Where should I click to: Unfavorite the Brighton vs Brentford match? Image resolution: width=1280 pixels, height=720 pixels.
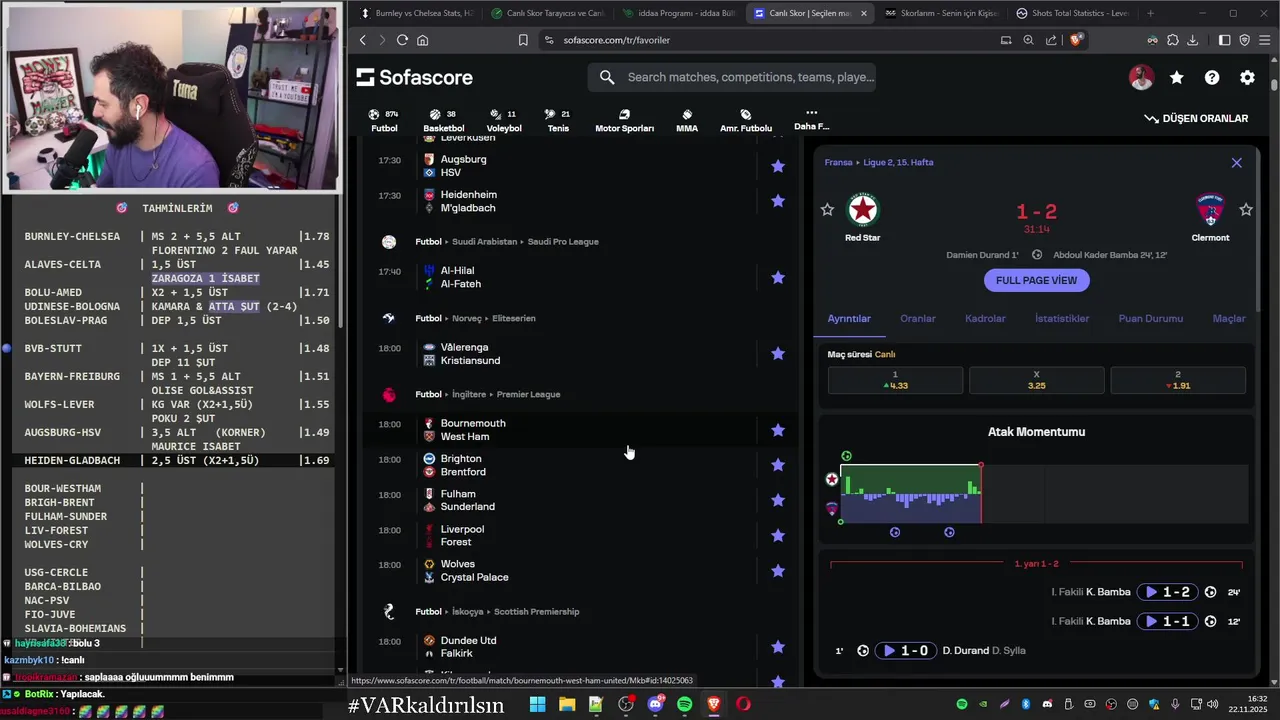[778, 465]
